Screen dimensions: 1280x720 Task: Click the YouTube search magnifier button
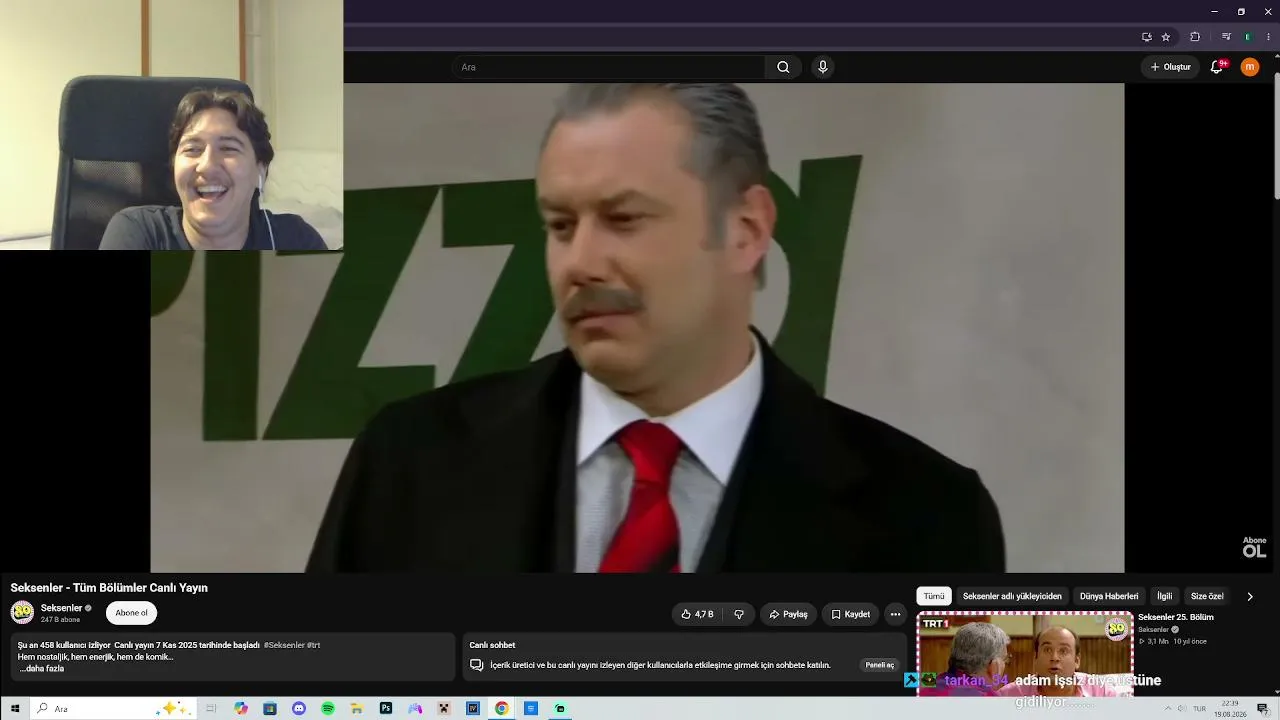click(783, 67)
